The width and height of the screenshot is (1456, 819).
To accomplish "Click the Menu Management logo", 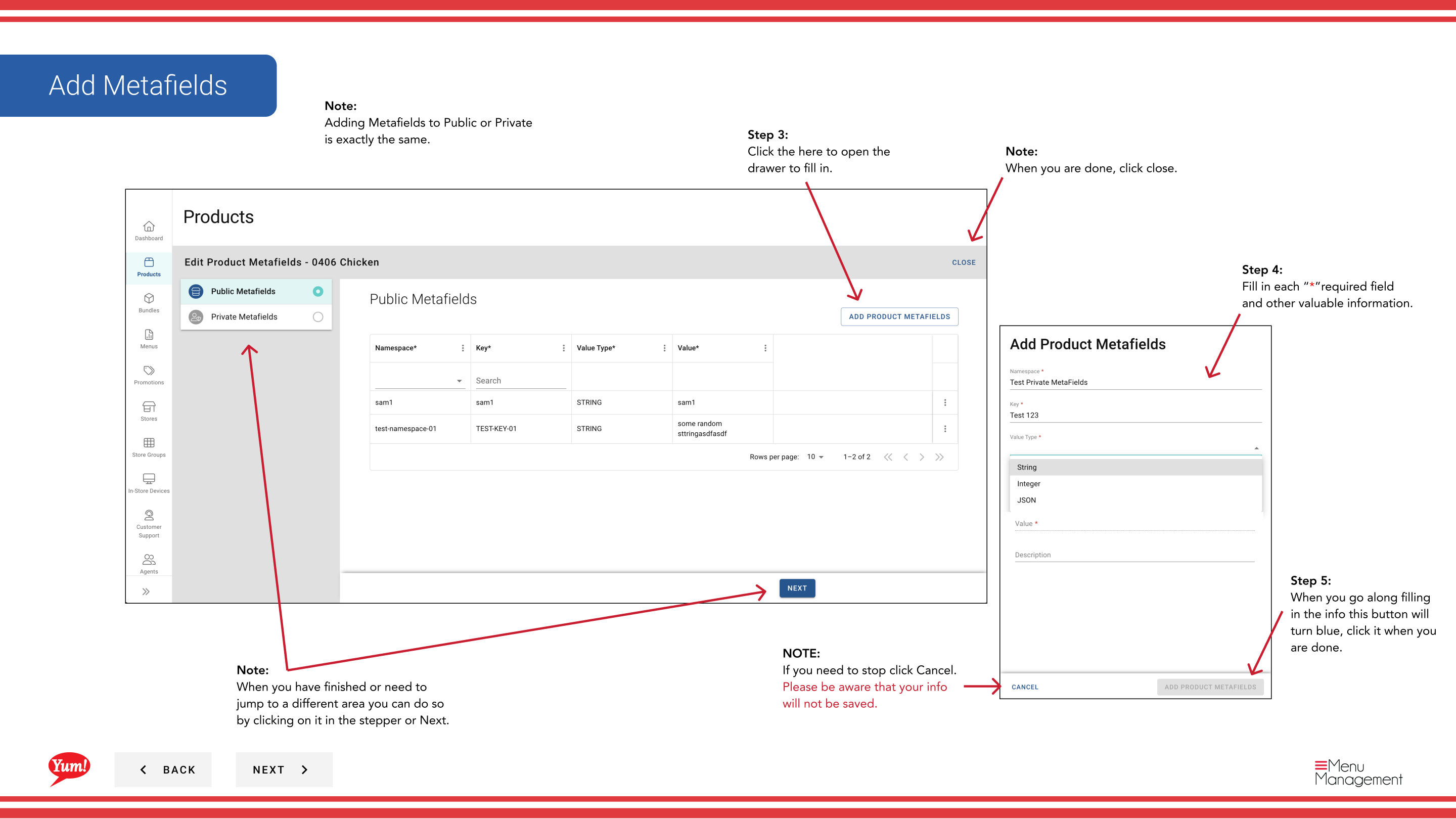I will 1358,772.
